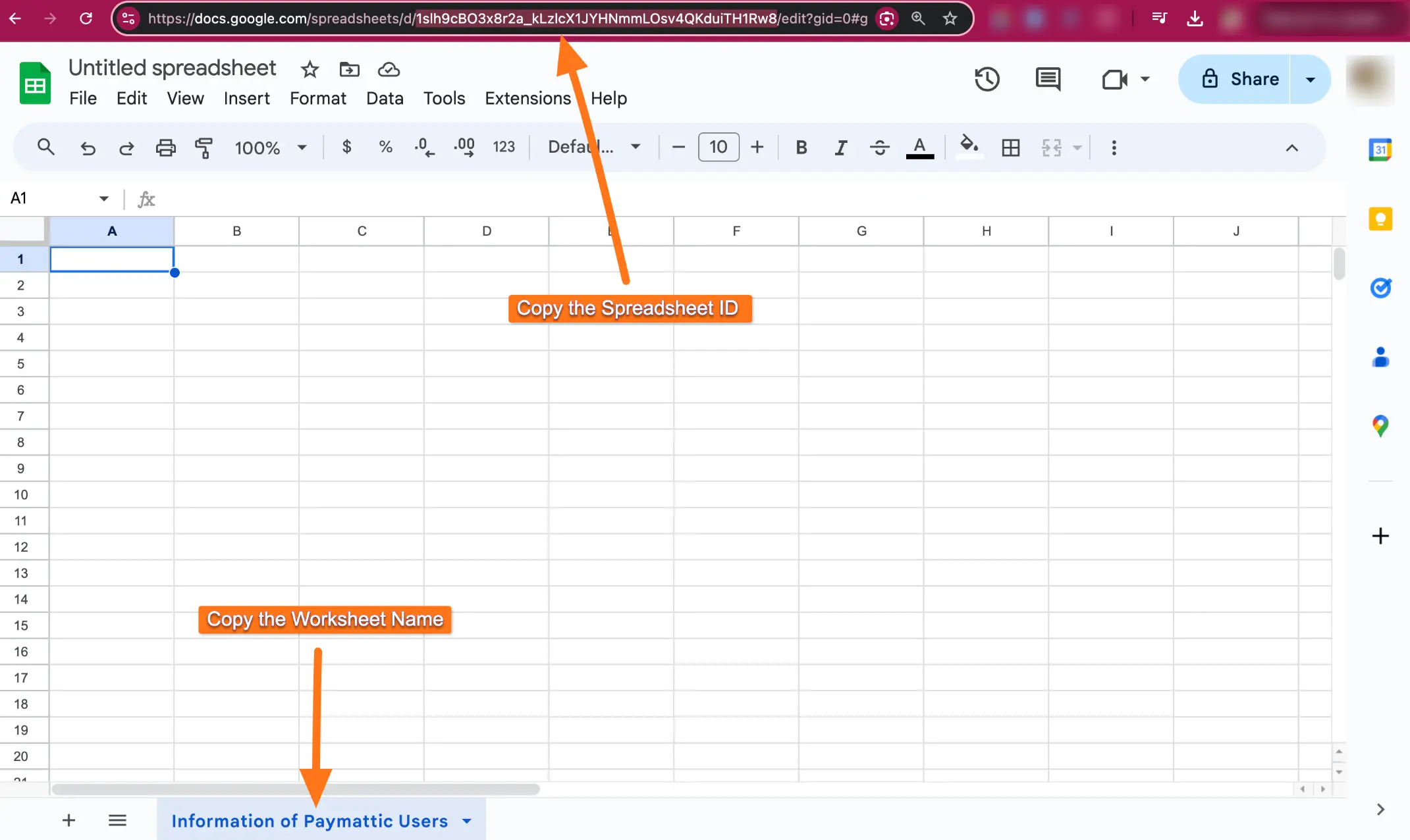Toggle bold formatting
Screen dimensions: 1410x840
click(x=801, y=147)
